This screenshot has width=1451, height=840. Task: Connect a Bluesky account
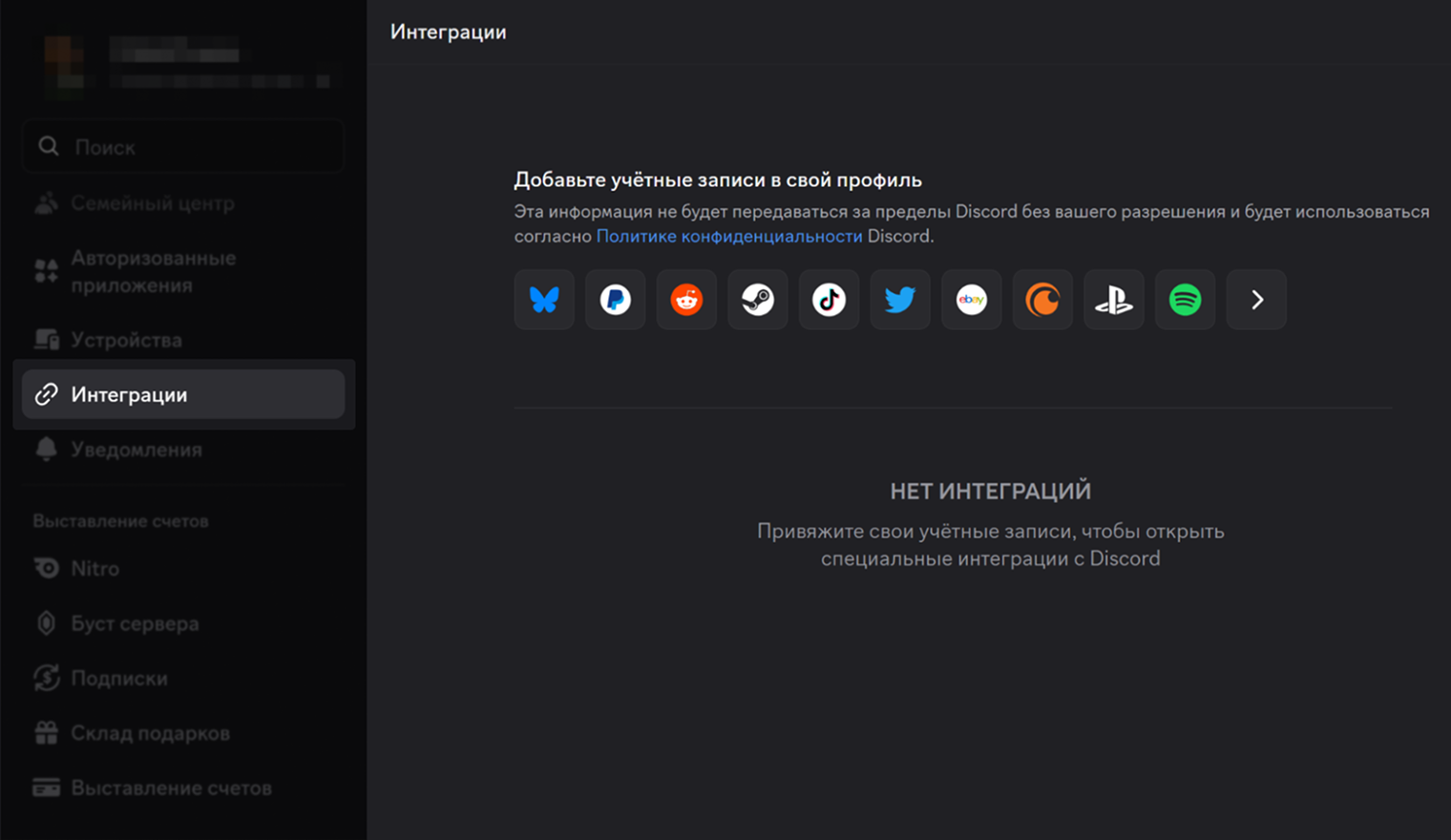(544, 300)
